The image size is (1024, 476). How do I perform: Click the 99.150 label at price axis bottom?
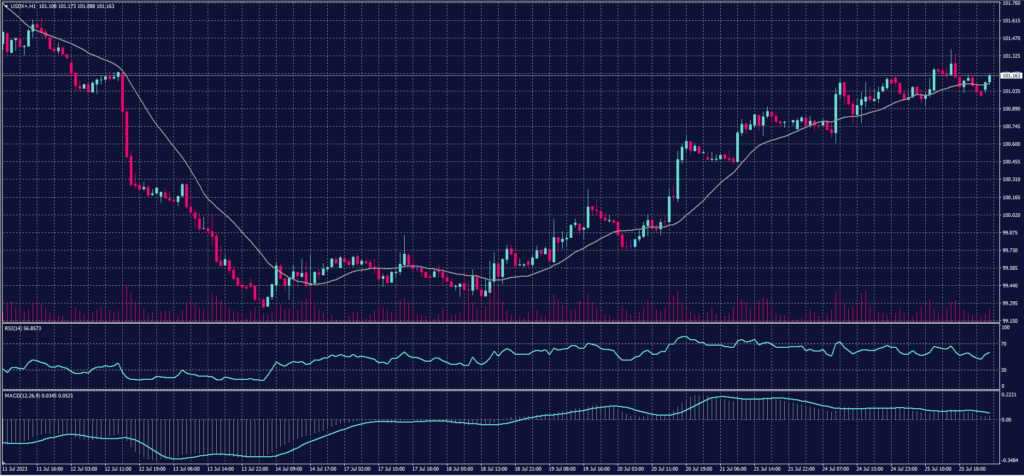point(1011,321)
